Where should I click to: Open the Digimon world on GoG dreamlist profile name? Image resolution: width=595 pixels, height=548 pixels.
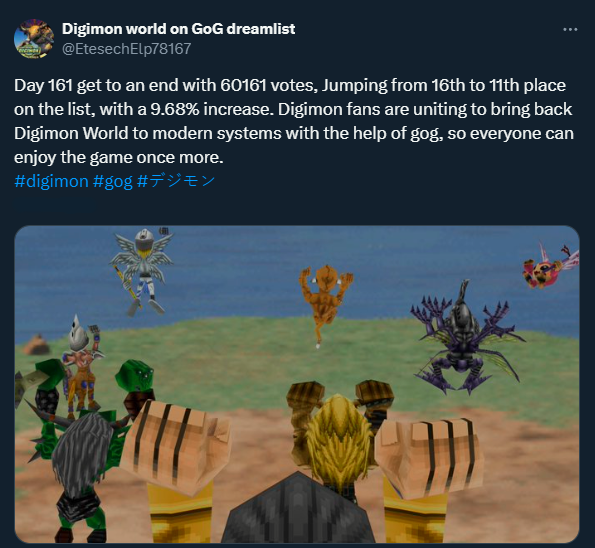tap(178, 29)
